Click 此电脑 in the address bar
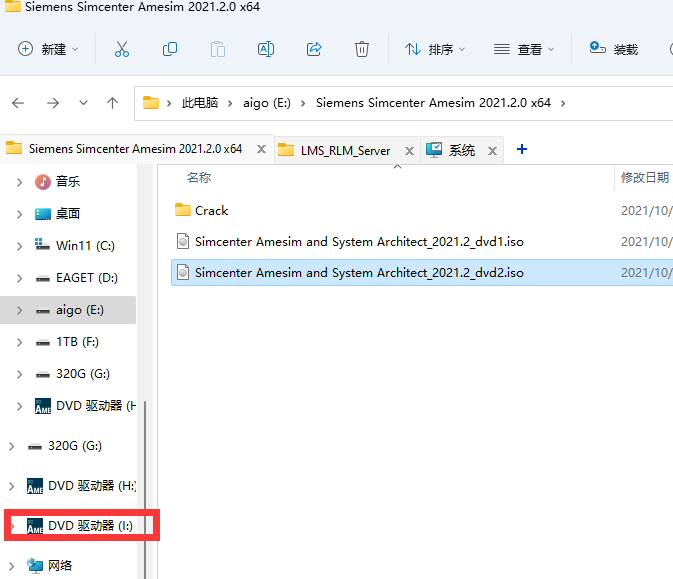The height and width of the screenshot is (579, 673). point(200,103)
